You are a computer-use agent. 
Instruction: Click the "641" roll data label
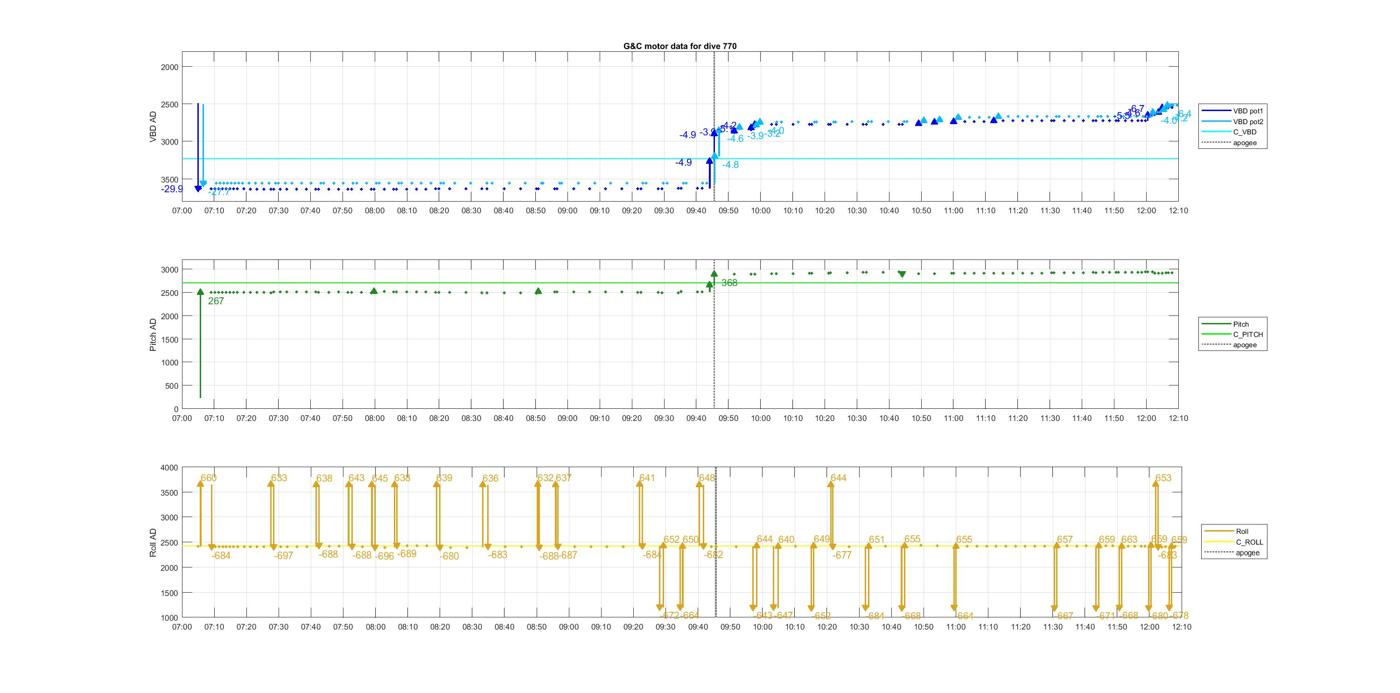click(647, 478)
